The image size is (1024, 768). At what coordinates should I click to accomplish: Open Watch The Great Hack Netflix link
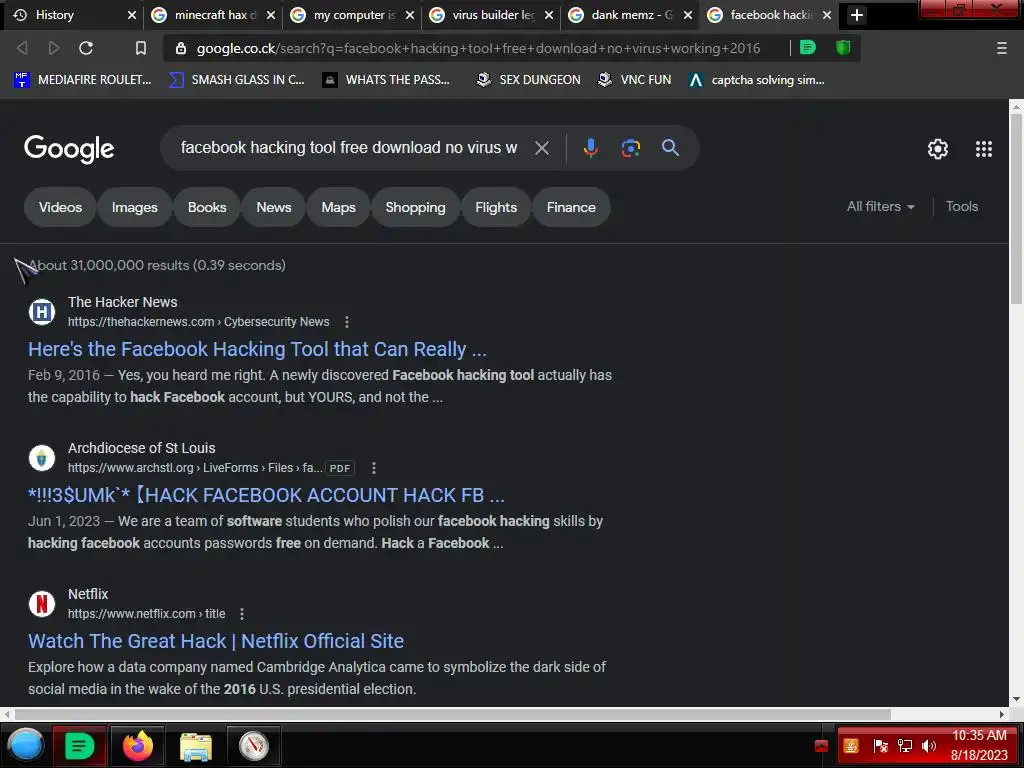[216, 641]
